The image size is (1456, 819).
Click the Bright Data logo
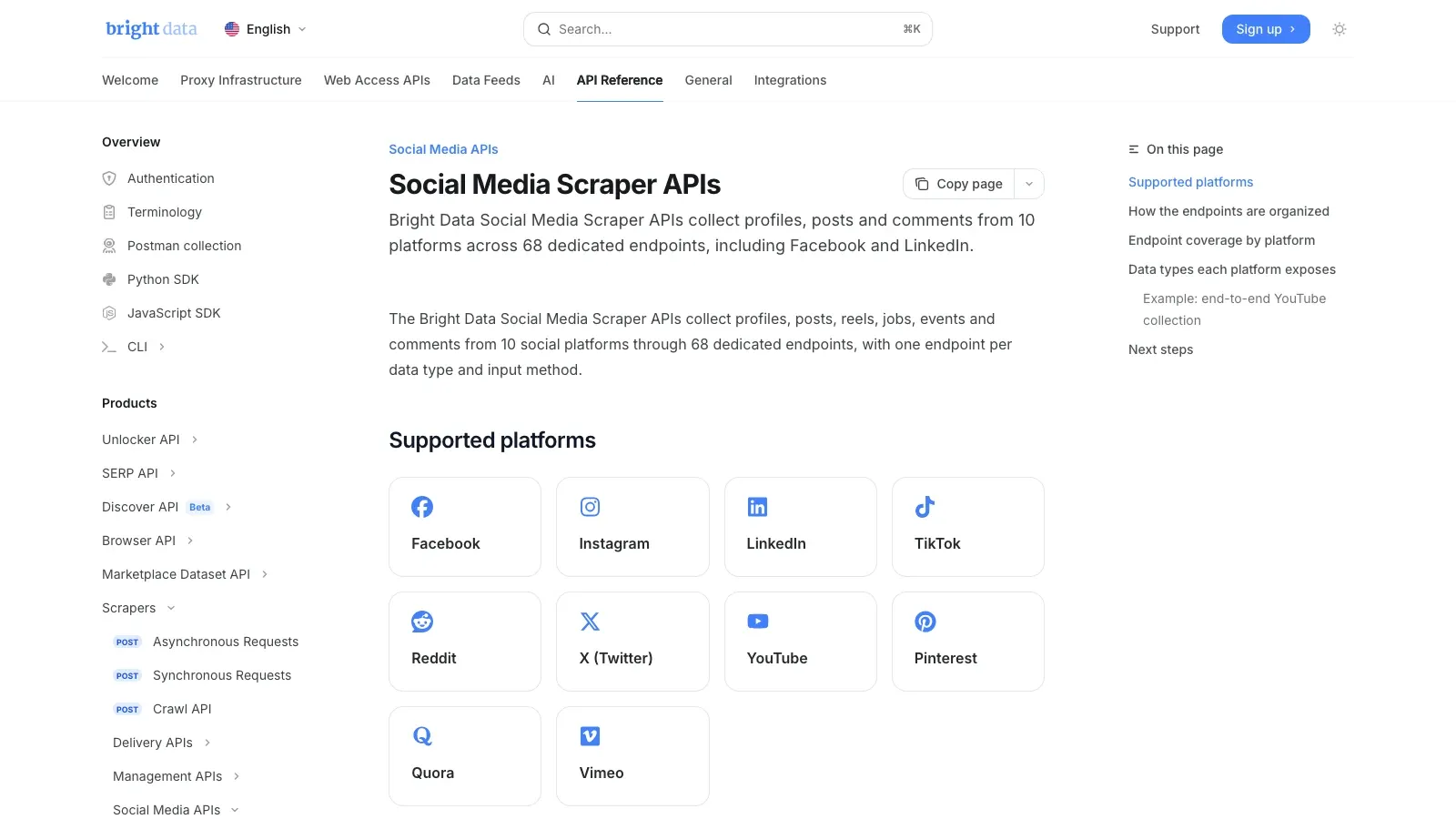pyautogui.click(x=151, y=29)
